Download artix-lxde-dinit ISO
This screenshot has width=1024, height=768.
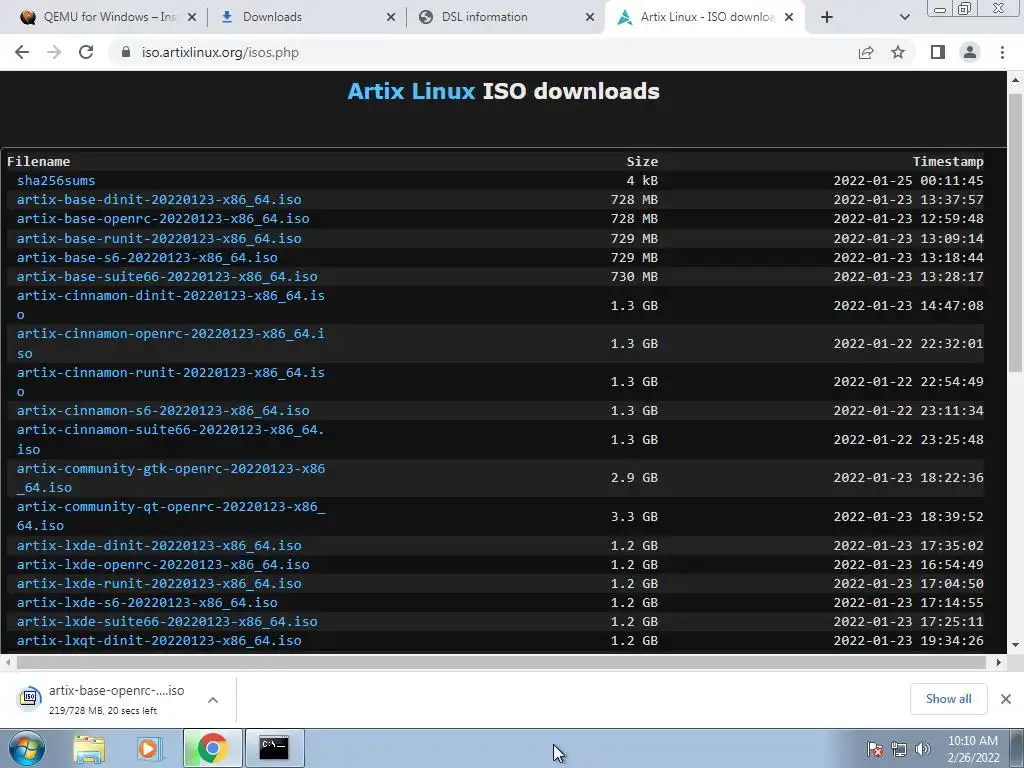pyautogui.click(x=159, y=545)
